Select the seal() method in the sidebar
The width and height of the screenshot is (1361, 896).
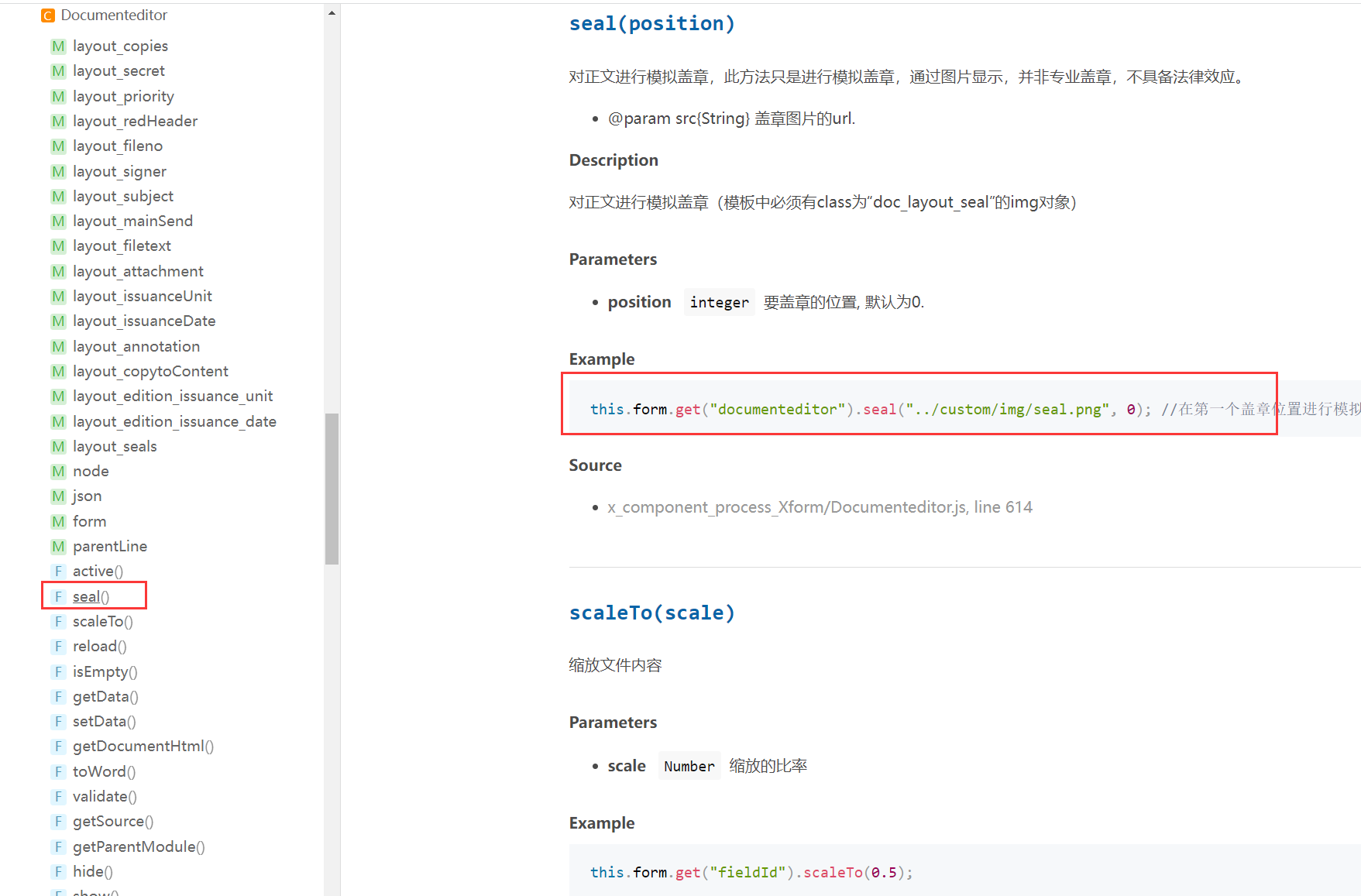coord(91,597)
